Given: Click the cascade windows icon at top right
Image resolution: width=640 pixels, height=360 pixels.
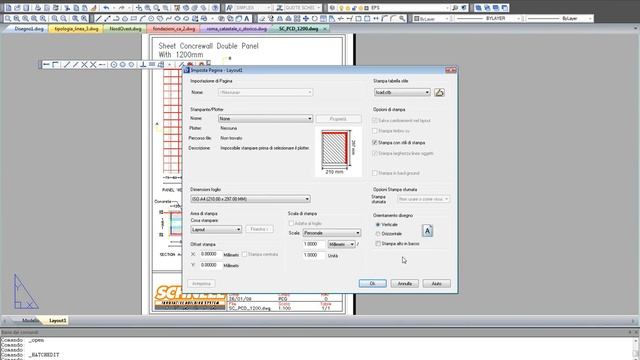Looking at the screenshot, I should click(x=478, y=8).
